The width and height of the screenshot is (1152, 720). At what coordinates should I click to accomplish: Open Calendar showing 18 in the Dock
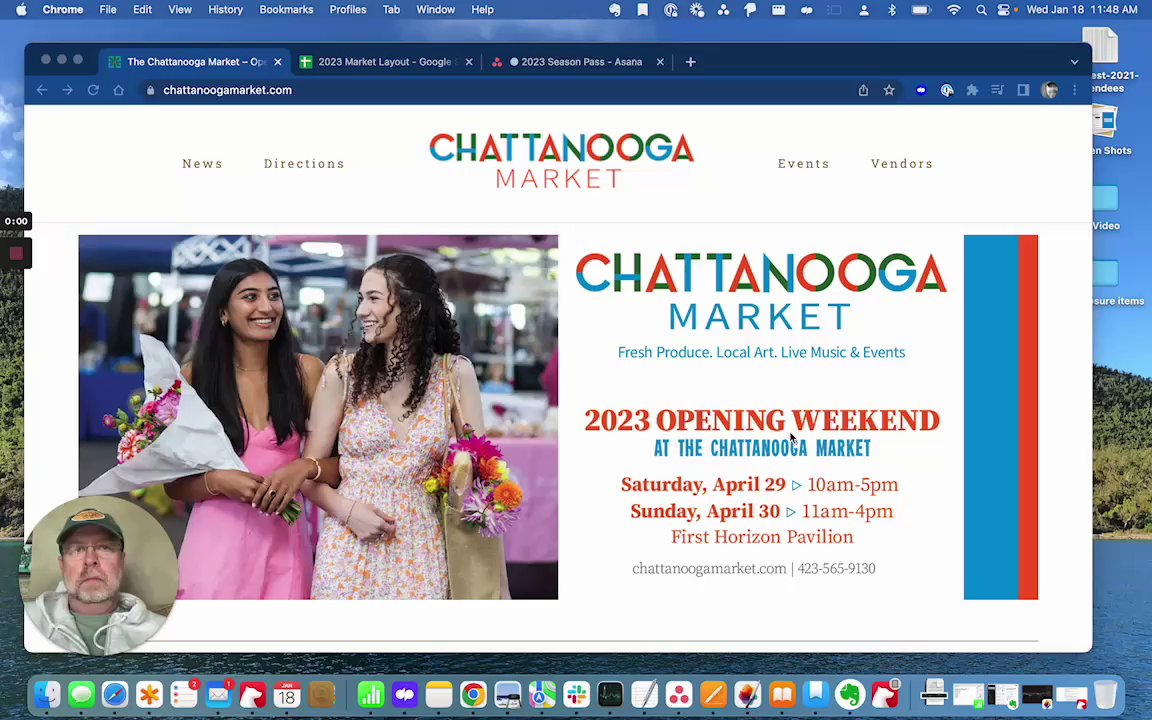[x=287, y=694]
